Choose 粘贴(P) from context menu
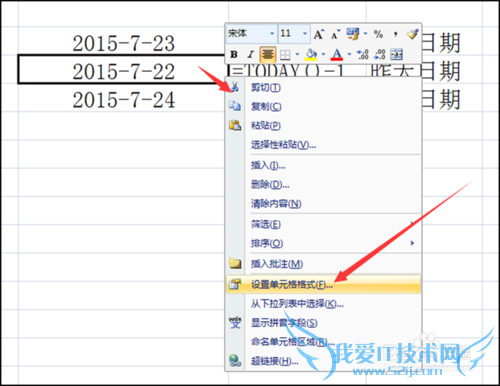This screenshot has width=500, height=386. [x=323, y=126]
